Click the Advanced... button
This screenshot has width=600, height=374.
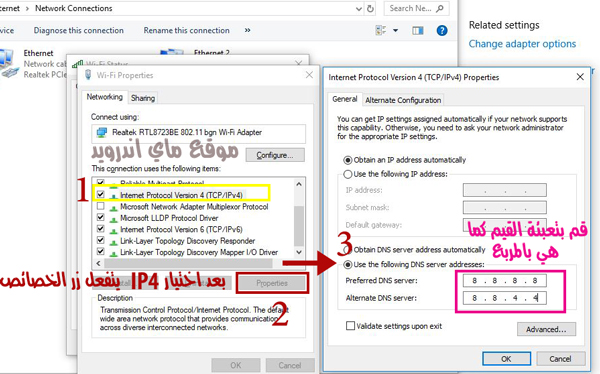(x=546, y=329)
